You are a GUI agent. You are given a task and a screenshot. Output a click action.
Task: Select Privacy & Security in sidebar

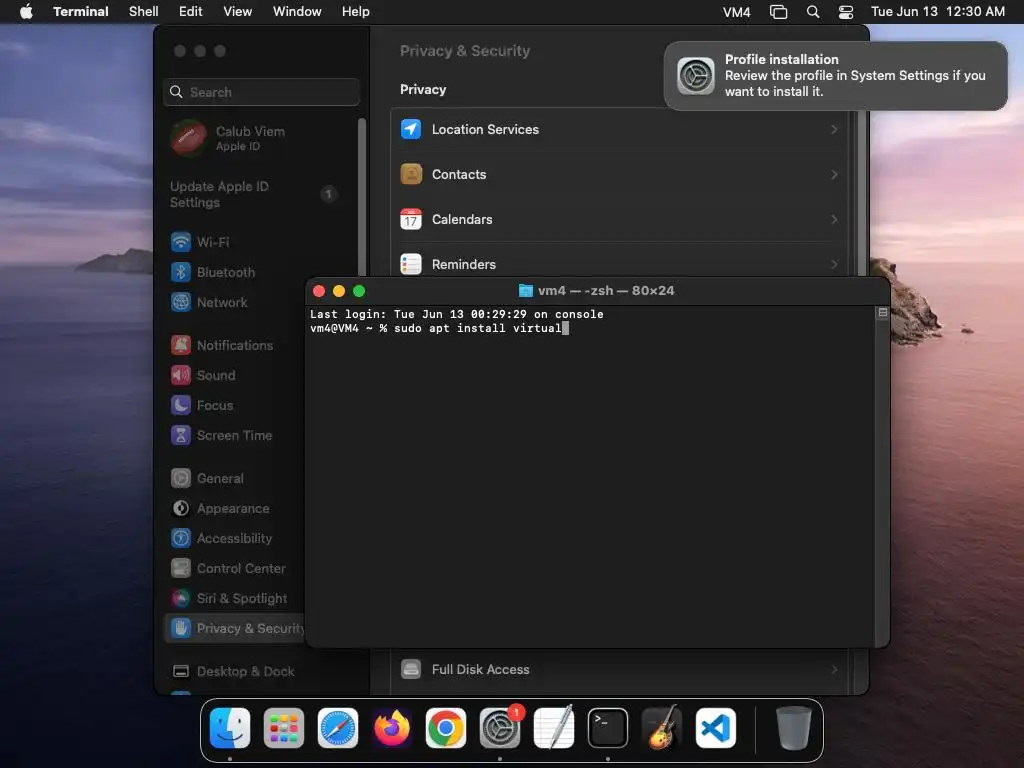pyautogui.click(x=235, y=628)
